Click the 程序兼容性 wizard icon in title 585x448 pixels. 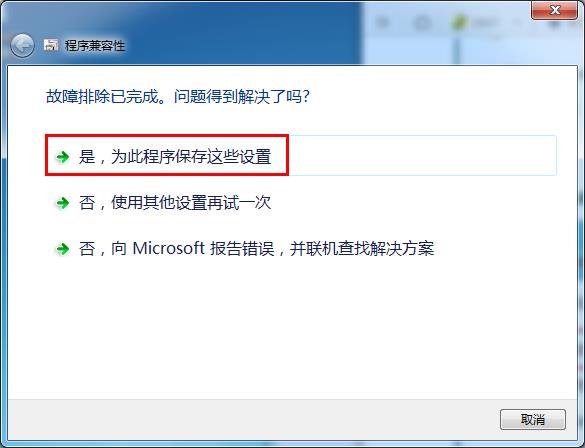51,45
